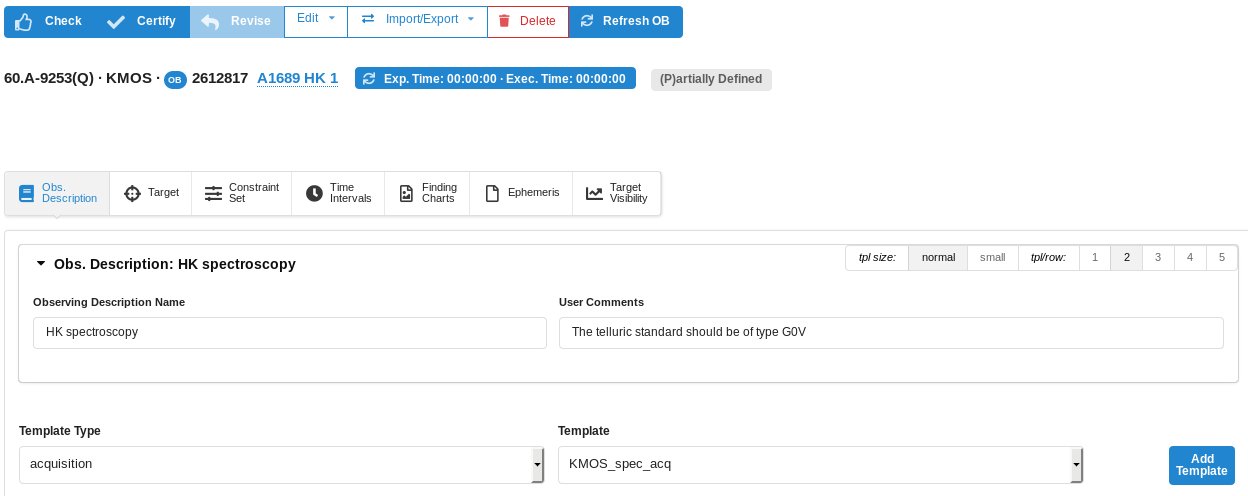Open the Constraint Set tab
Viewport: 1248px width, 496px height.
coord(241,193)
